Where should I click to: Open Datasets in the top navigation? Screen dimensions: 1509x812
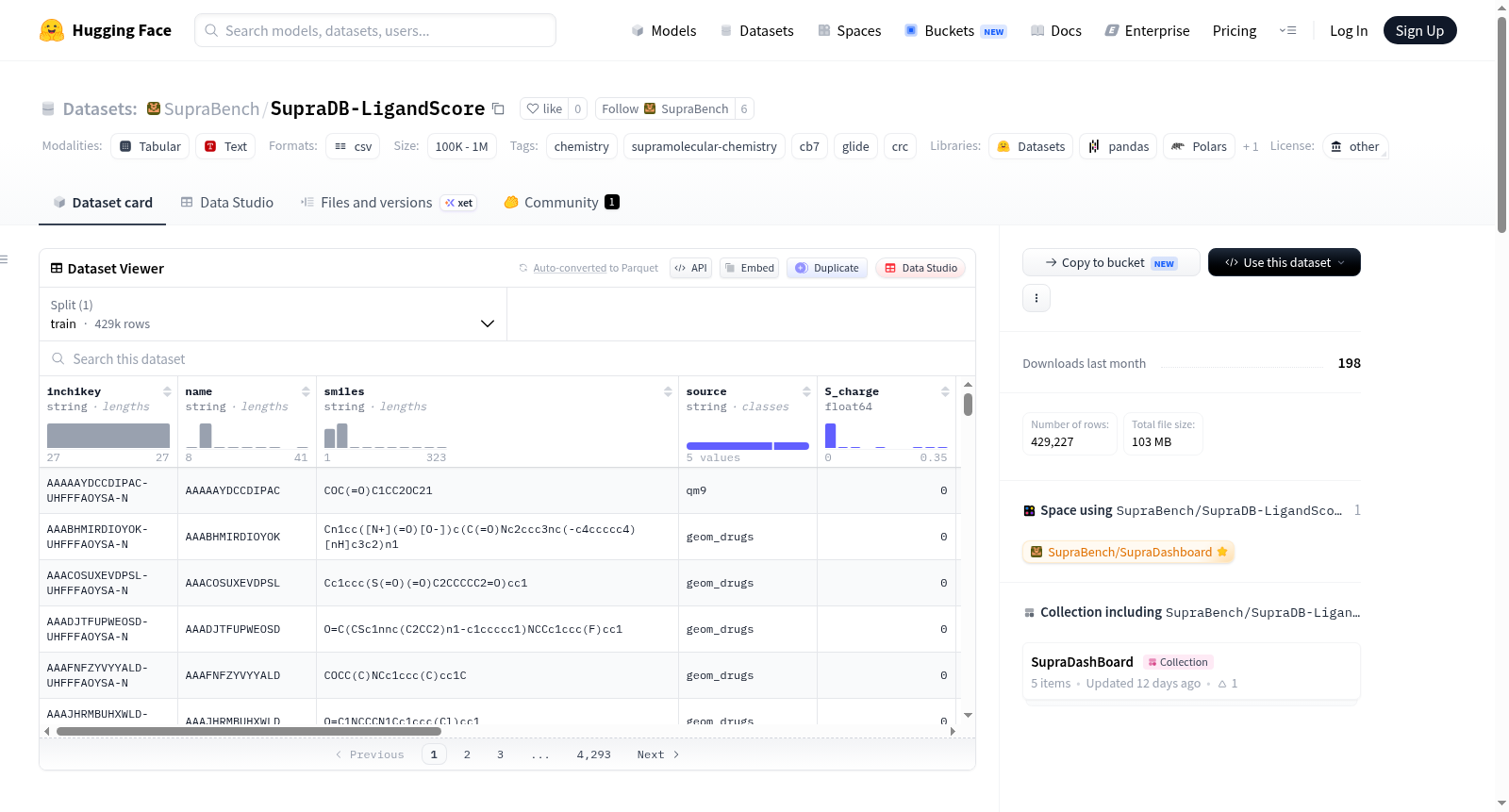(757, 31)
